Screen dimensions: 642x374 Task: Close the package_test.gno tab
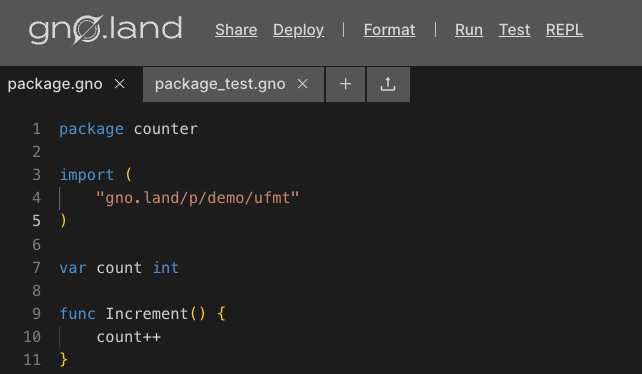pos(303,84)
